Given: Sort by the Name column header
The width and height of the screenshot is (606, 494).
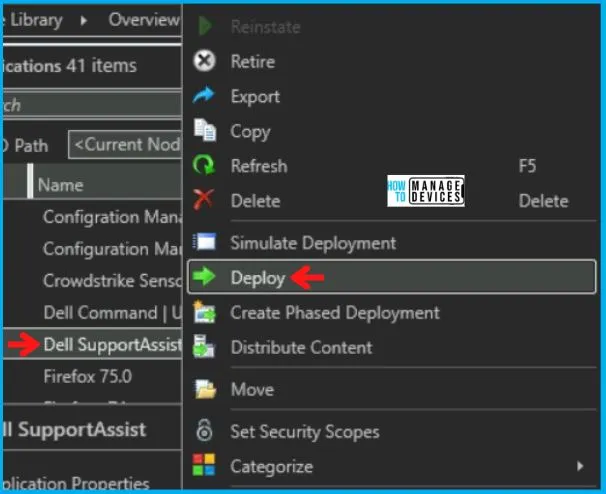Looking at the screenshot, I should click(x=107, y=184).
